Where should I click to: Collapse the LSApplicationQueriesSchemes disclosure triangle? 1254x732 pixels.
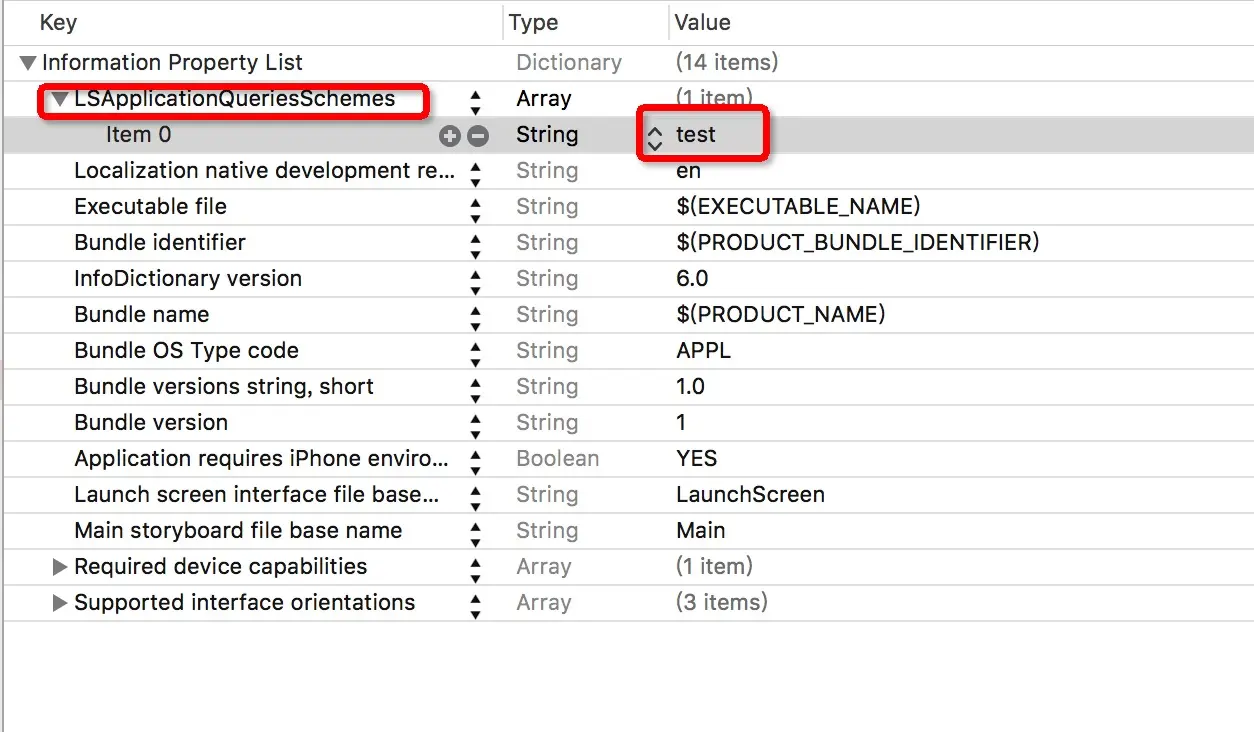tap(61, 99)
